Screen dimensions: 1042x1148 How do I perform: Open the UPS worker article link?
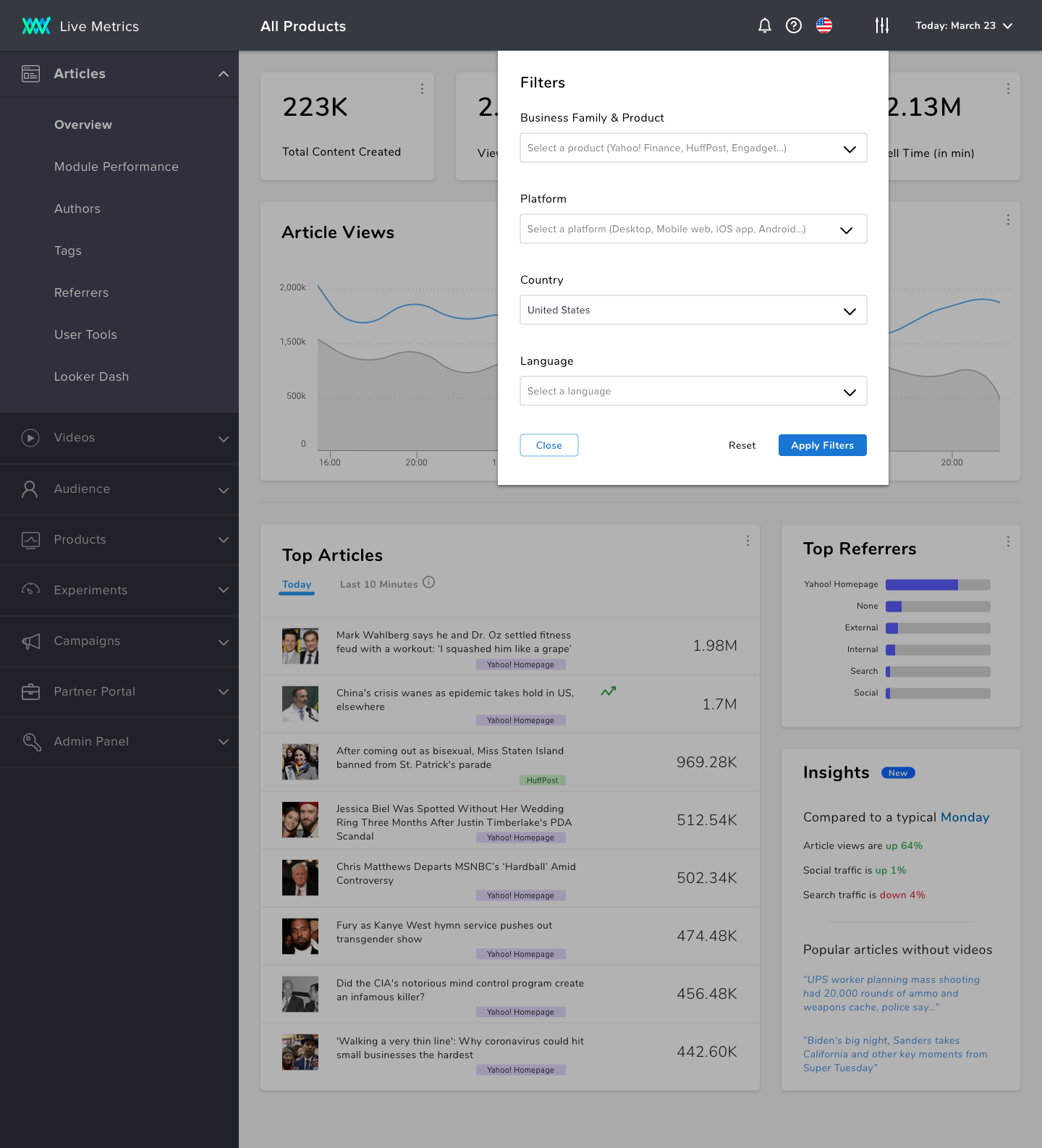(x=891, y=993)
